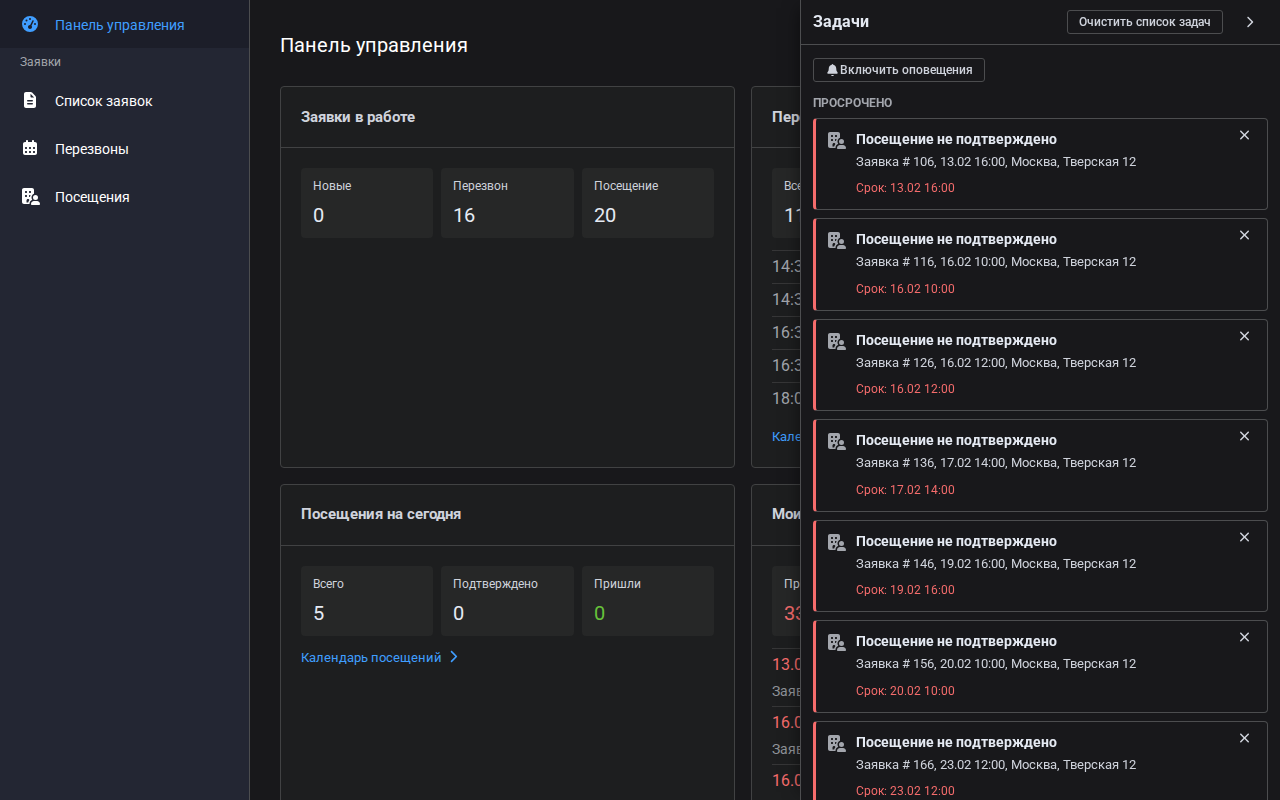Click the dashboard gauge icon in sidebar
1280x800 pixels.
tap(30, 24)
